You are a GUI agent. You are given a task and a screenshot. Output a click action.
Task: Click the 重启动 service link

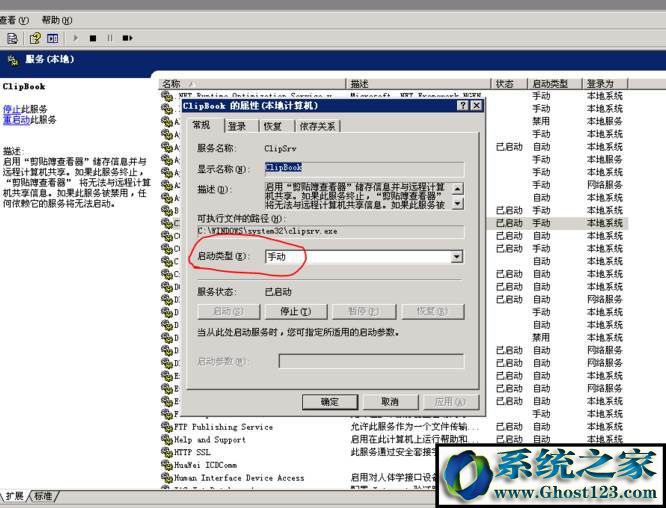pos(16,120)
